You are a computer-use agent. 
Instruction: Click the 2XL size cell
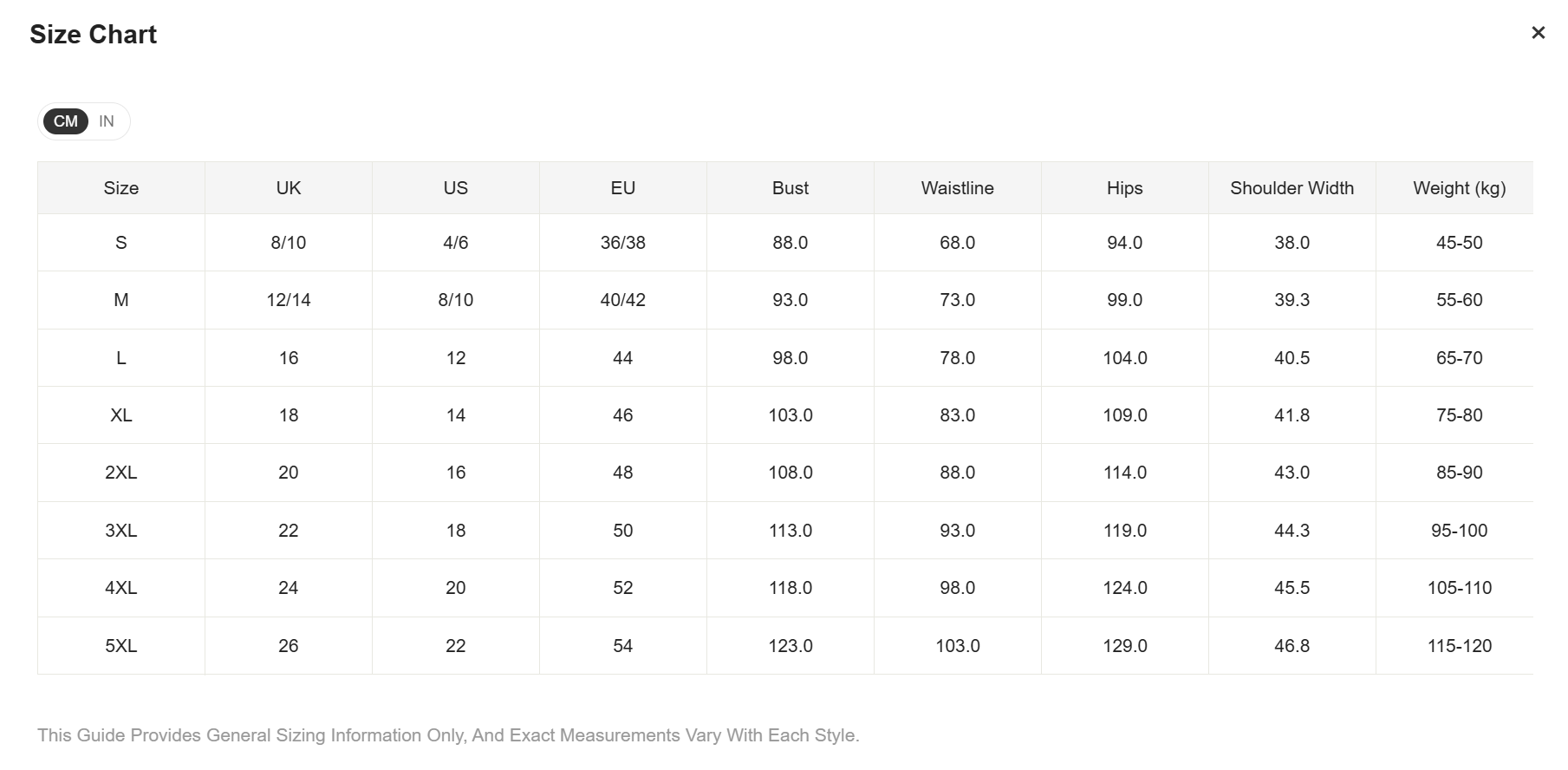coord(121,473)
